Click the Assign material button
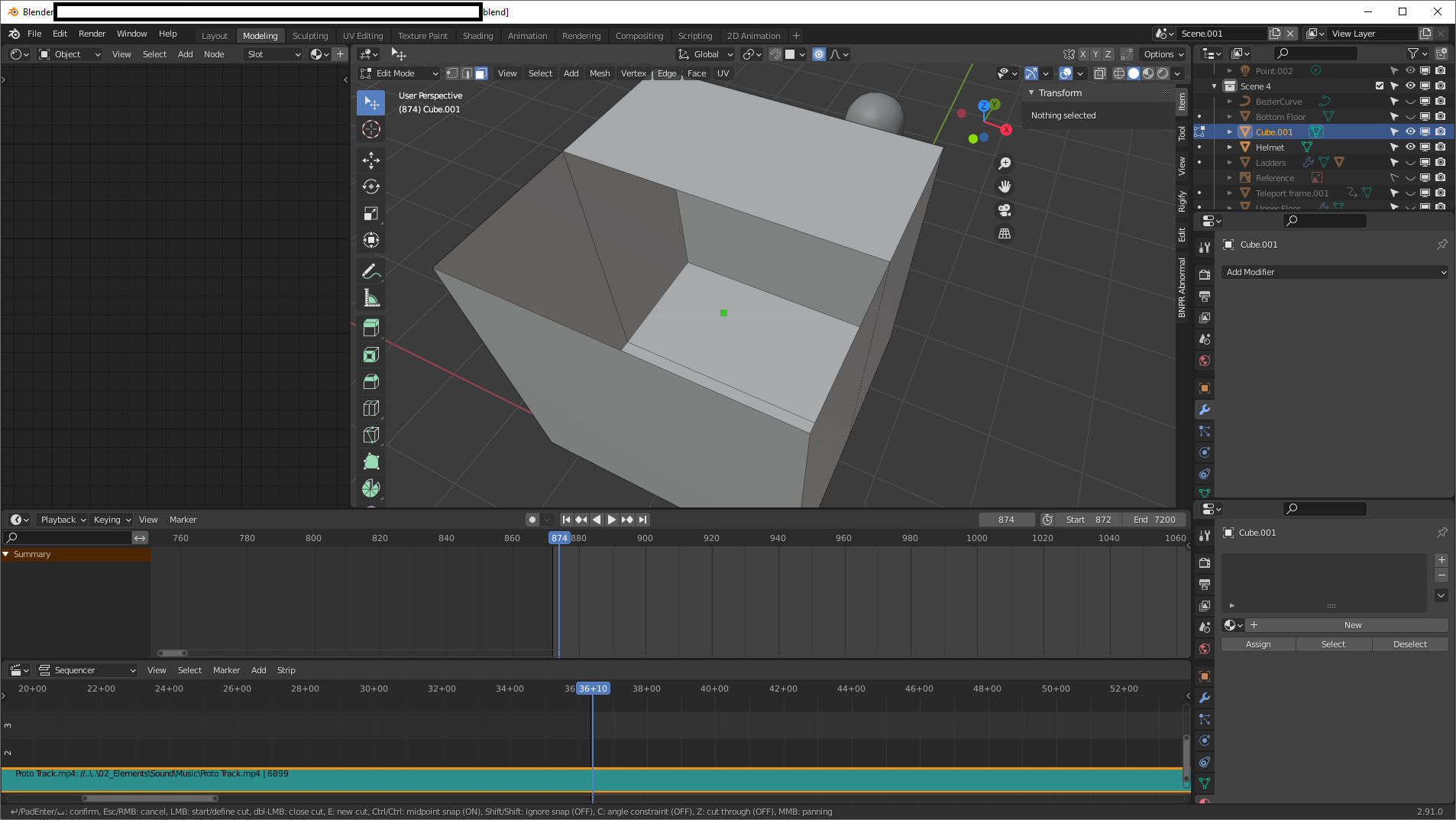This screenshot has height=820, width=1456. tap(1258, 644)
